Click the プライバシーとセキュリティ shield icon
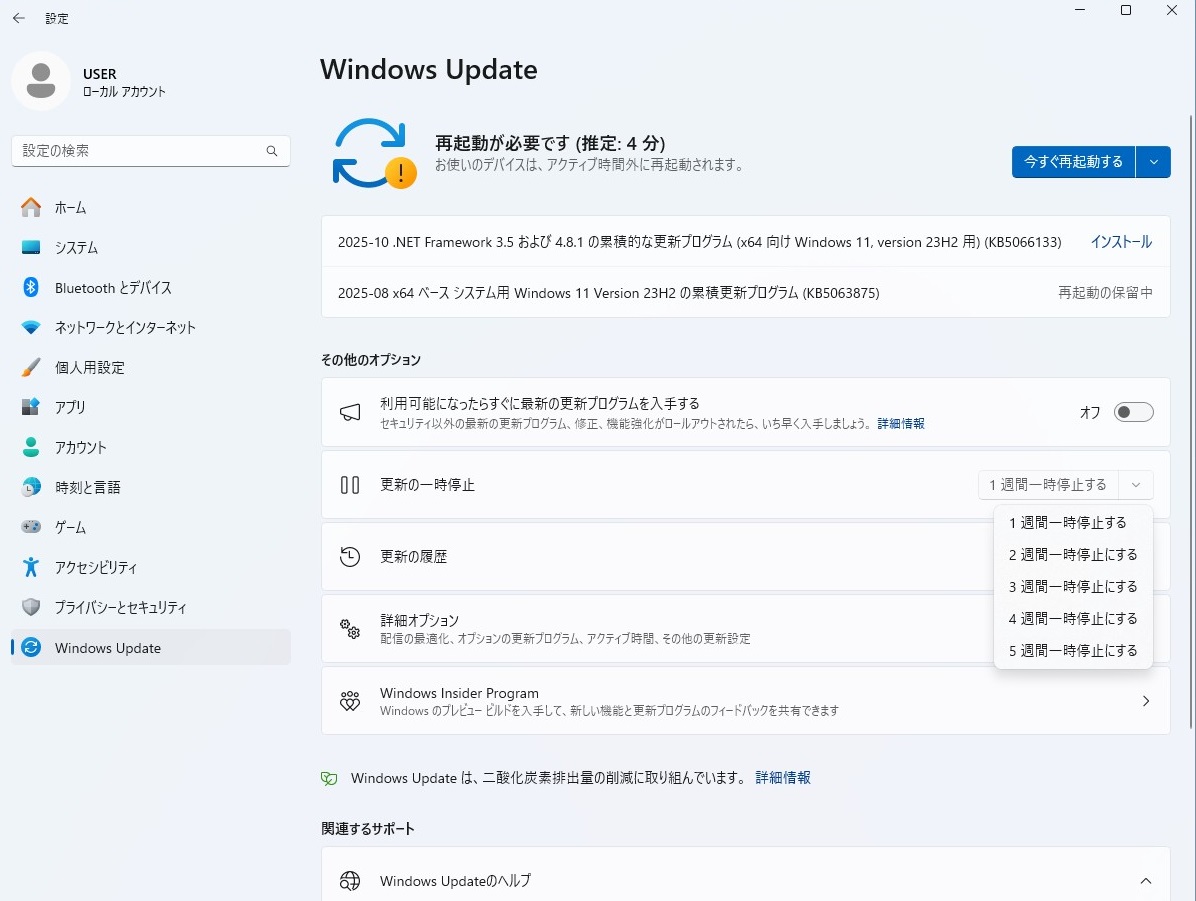Viewport: 1196px width, 901px height. click(31, 608)
